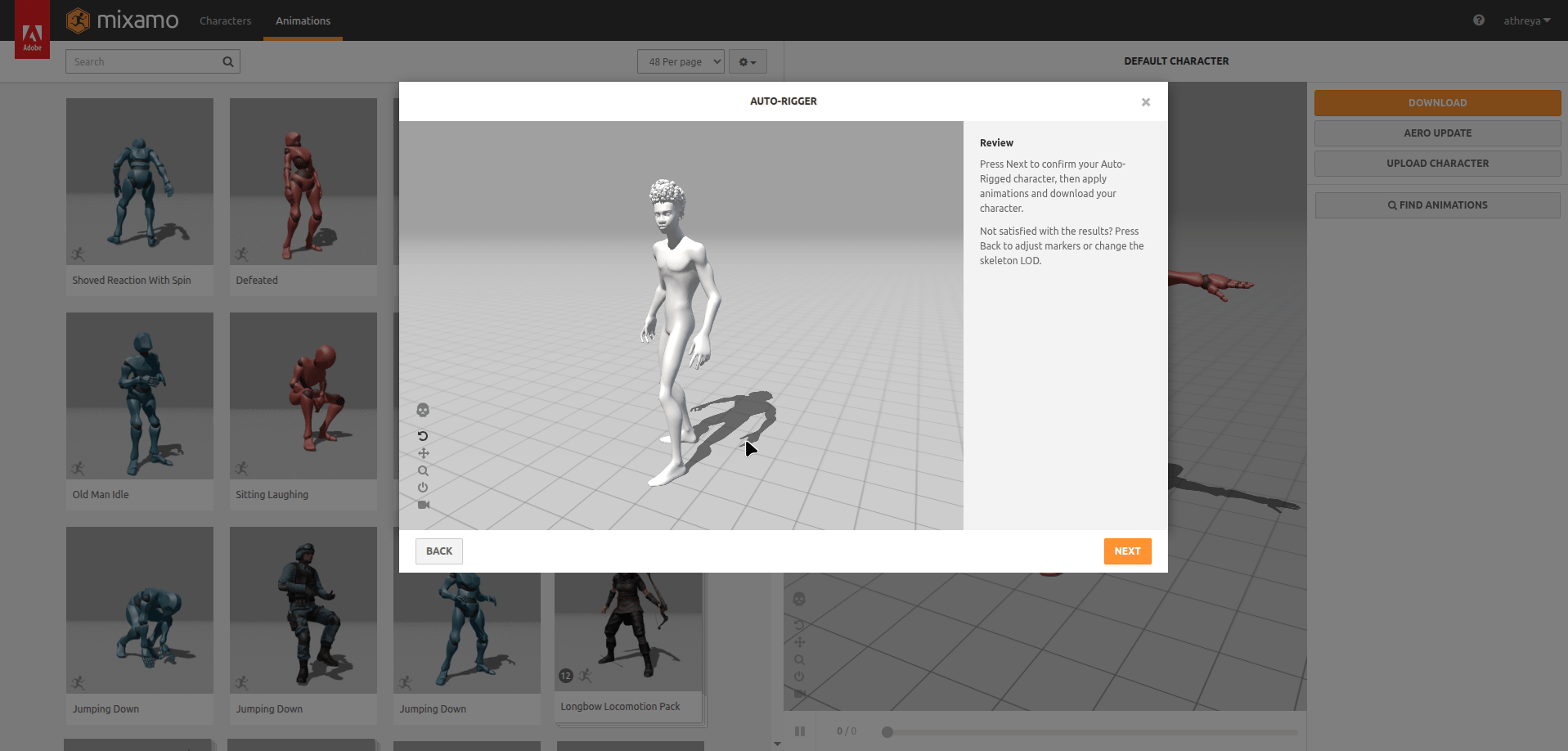
Task: Click FIND ANIMATIONS button
Action: [1437, 205]
